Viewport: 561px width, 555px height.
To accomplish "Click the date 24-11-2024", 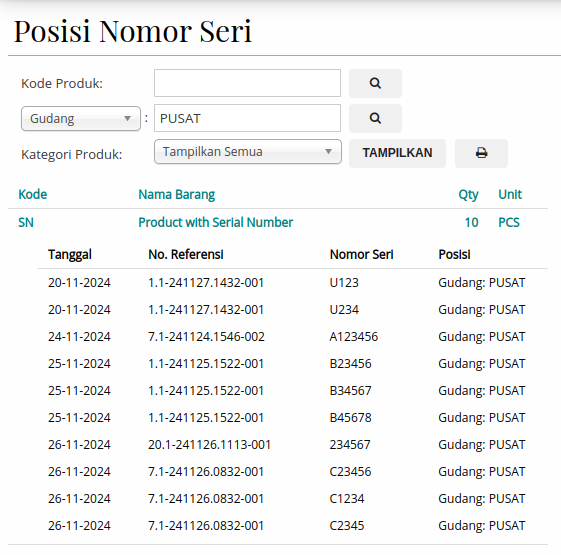I will click(79, 337).
